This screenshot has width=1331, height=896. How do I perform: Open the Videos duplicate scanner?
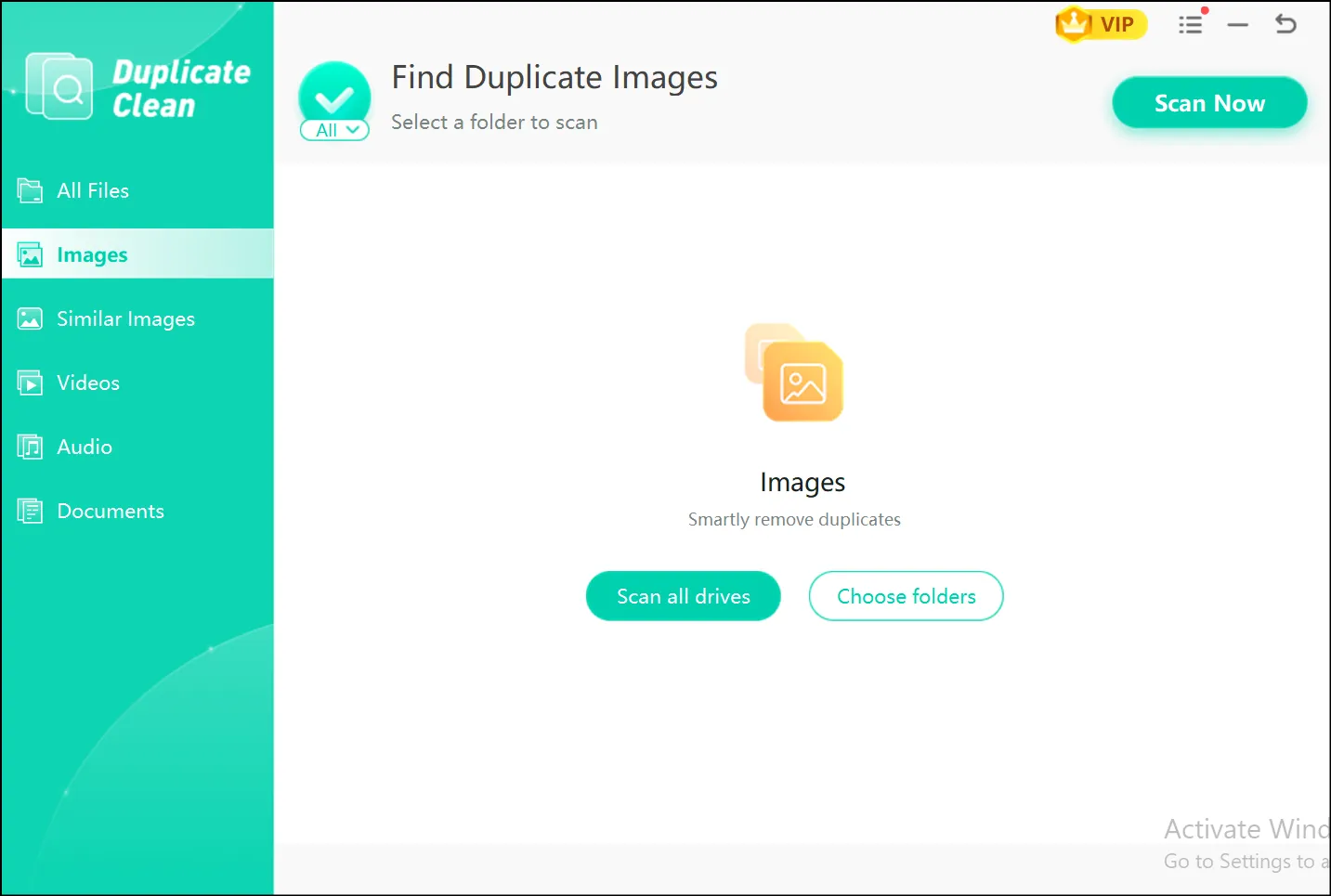point(88,383)
